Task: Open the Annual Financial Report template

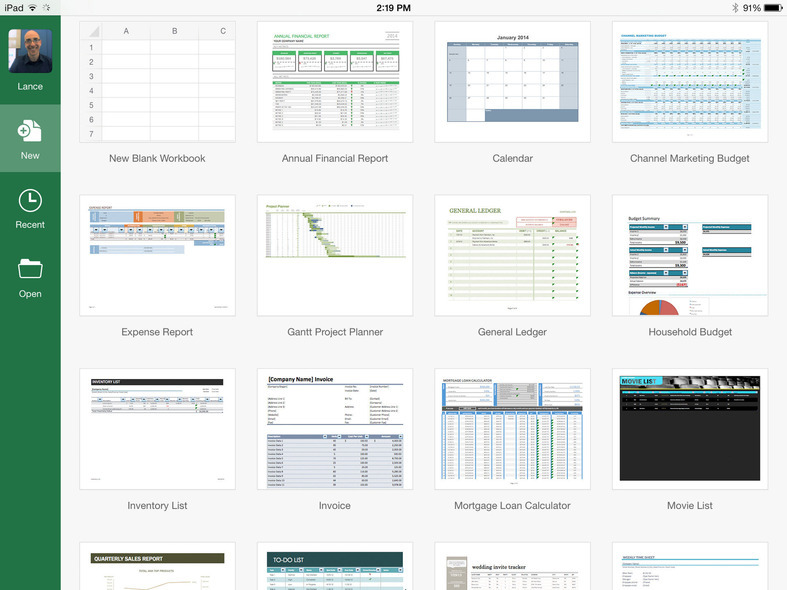Action: pyautogui.click(x=335, y=82)
